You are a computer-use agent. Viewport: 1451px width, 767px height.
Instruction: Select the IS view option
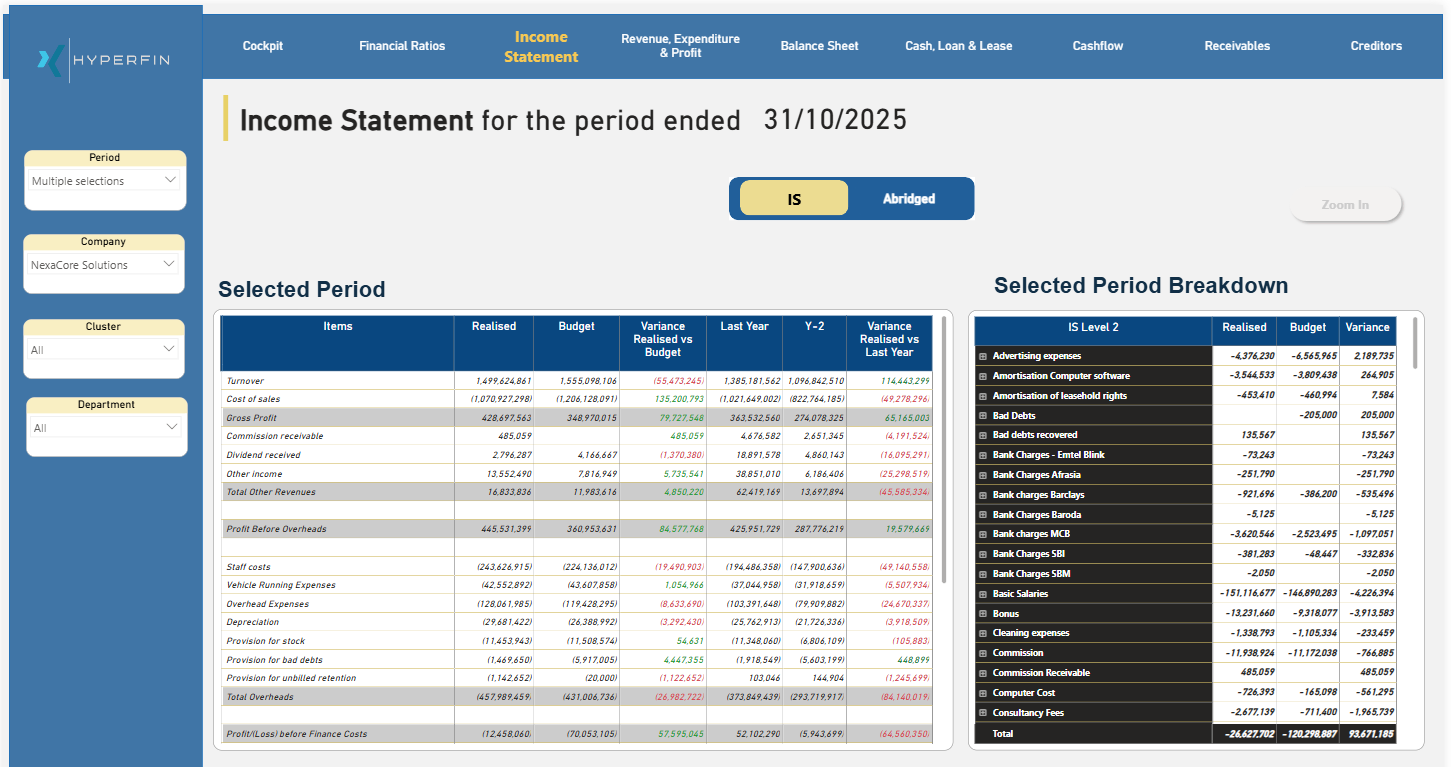(x=795, y=198)
